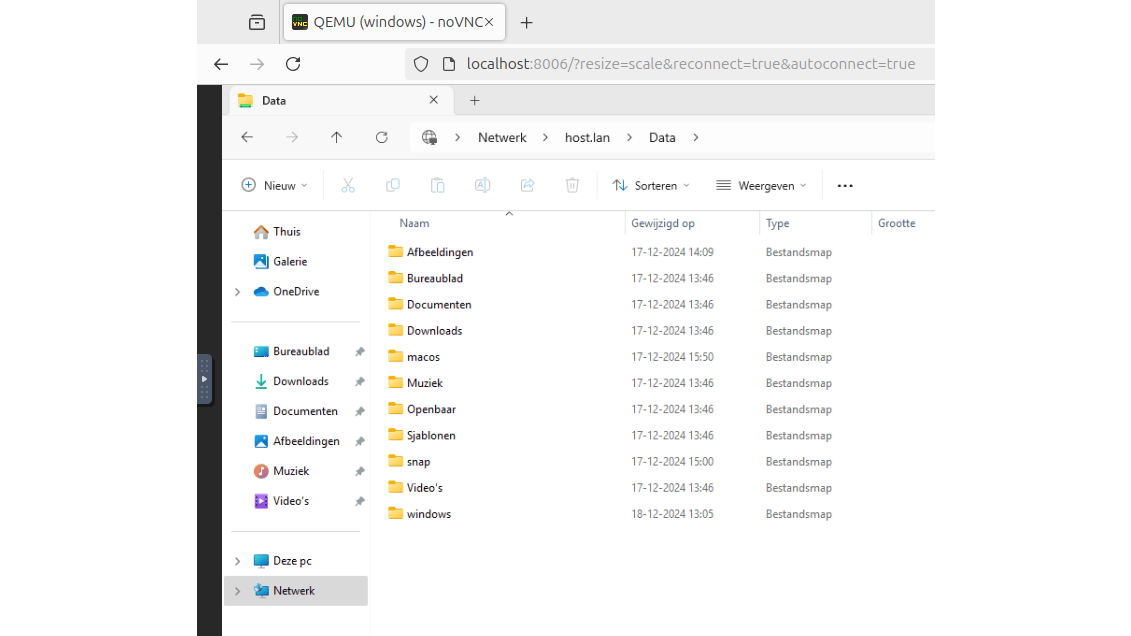The height and width of the screenshot is (636, 1131).
Task: Open the Nieuw dropdown menu
Action: pos(275,185)
